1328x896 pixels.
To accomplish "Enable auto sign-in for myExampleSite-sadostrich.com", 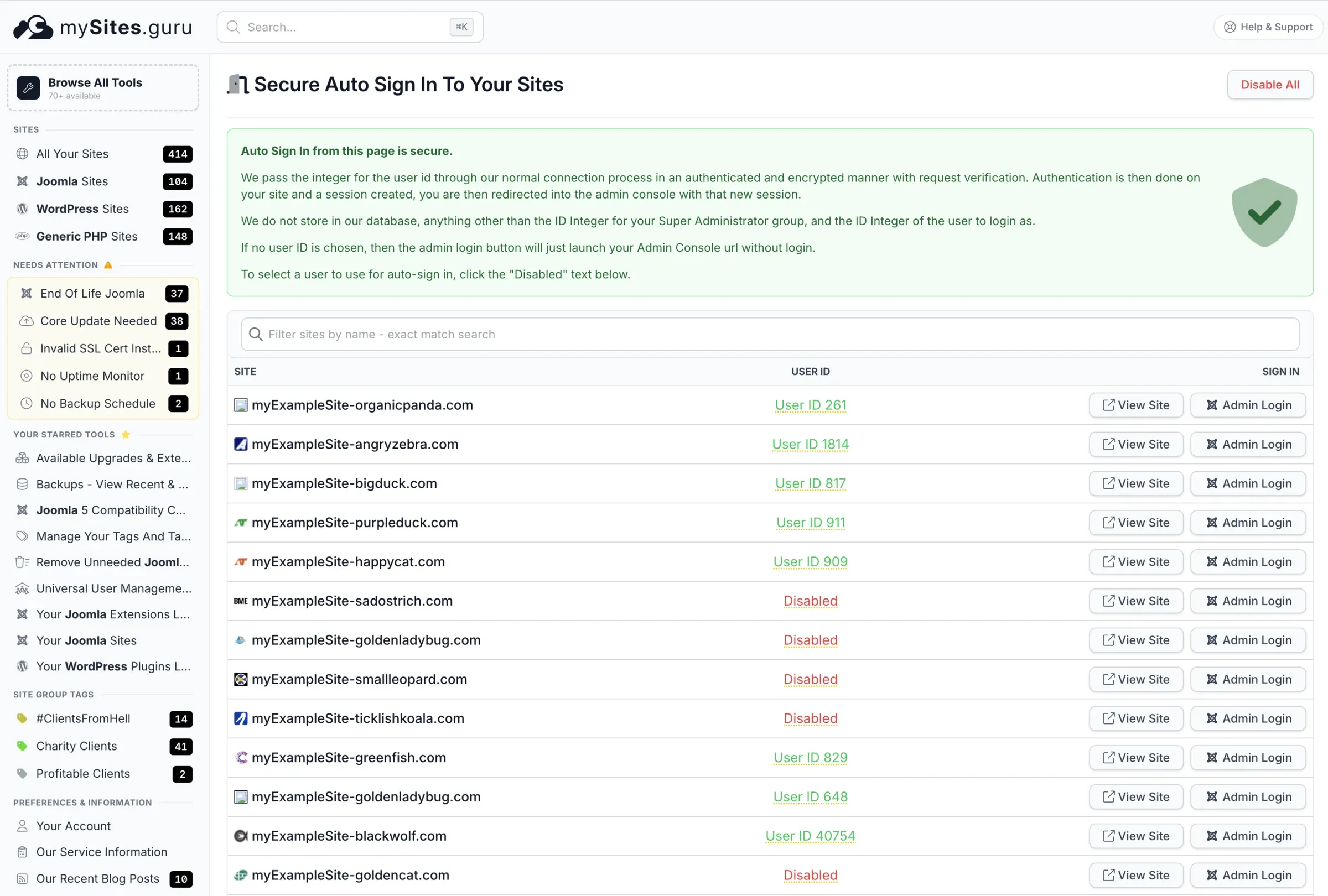I will point(810,601).
